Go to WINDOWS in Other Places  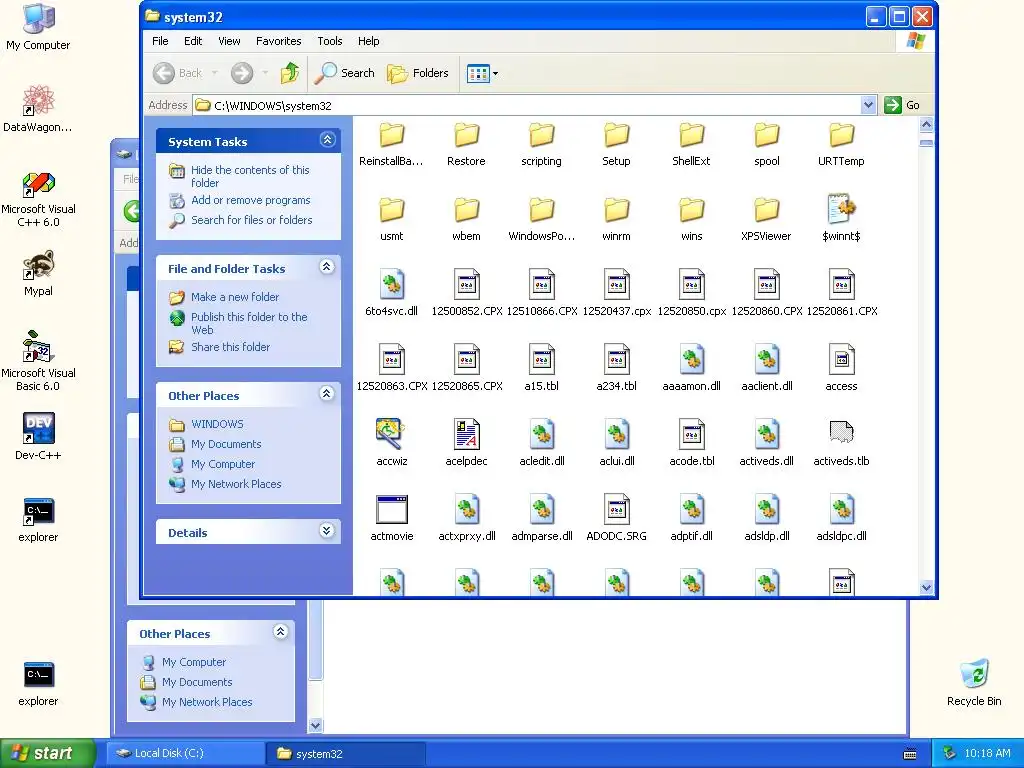click(x=217, y=424)
